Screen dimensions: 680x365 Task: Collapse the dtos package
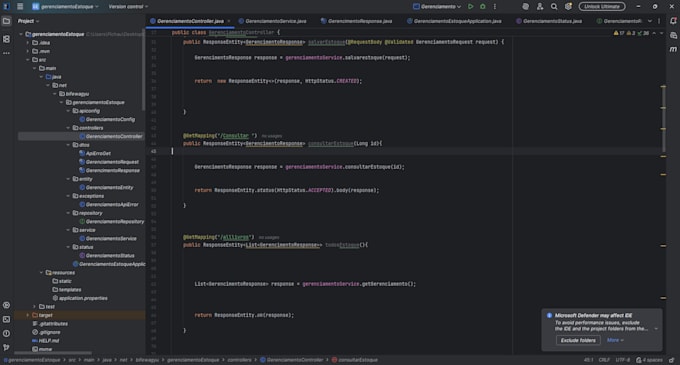tap(69, 145)
